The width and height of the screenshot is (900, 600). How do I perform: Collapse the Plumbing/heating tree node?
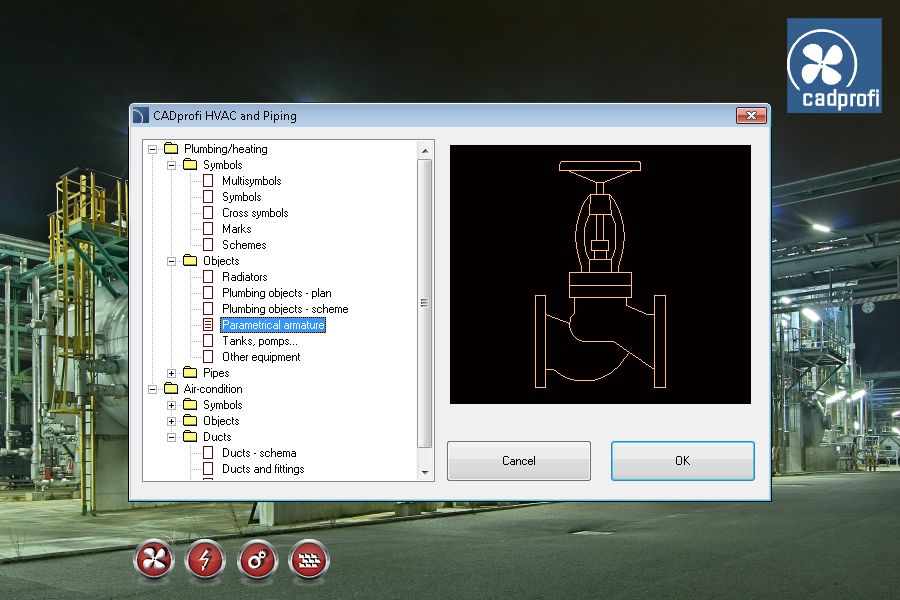(152, 149)
